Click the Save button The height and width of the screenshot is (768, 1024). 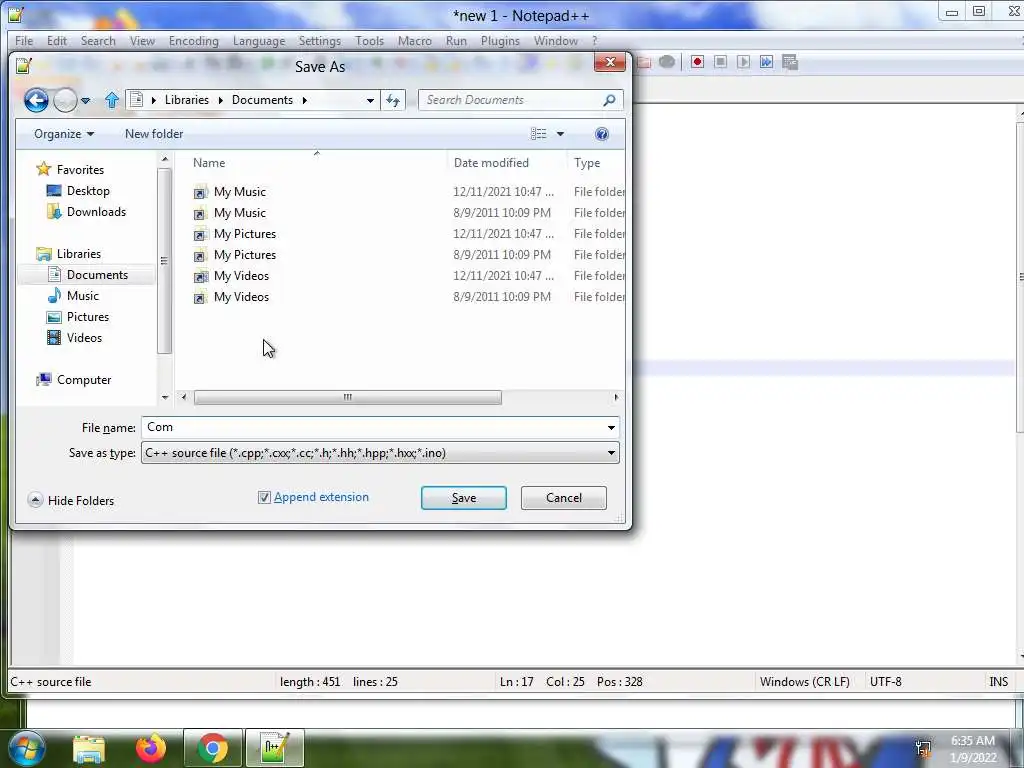464,498
